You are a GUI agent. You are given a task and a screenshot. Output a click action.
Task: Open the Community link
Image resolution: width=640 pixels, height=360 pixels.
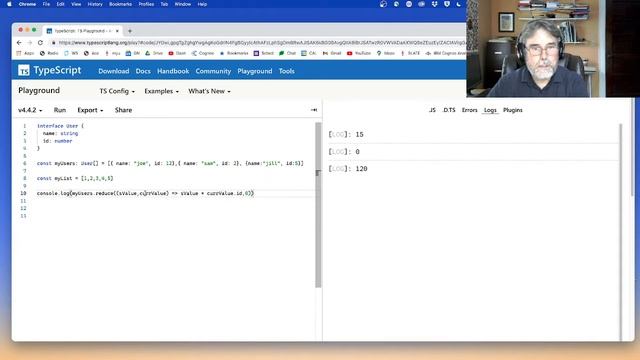coord(213,71)
